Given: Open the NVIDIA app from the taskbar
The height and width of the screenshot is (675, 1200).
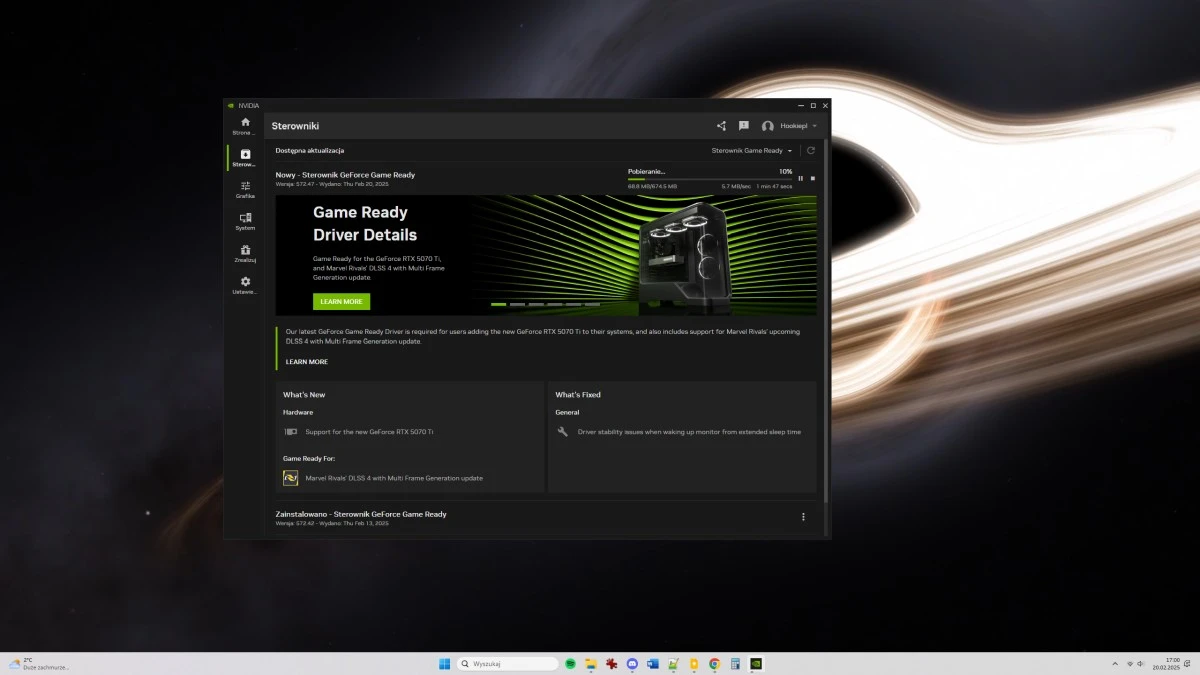Looking at the screenshot, I should coord(756,663).
